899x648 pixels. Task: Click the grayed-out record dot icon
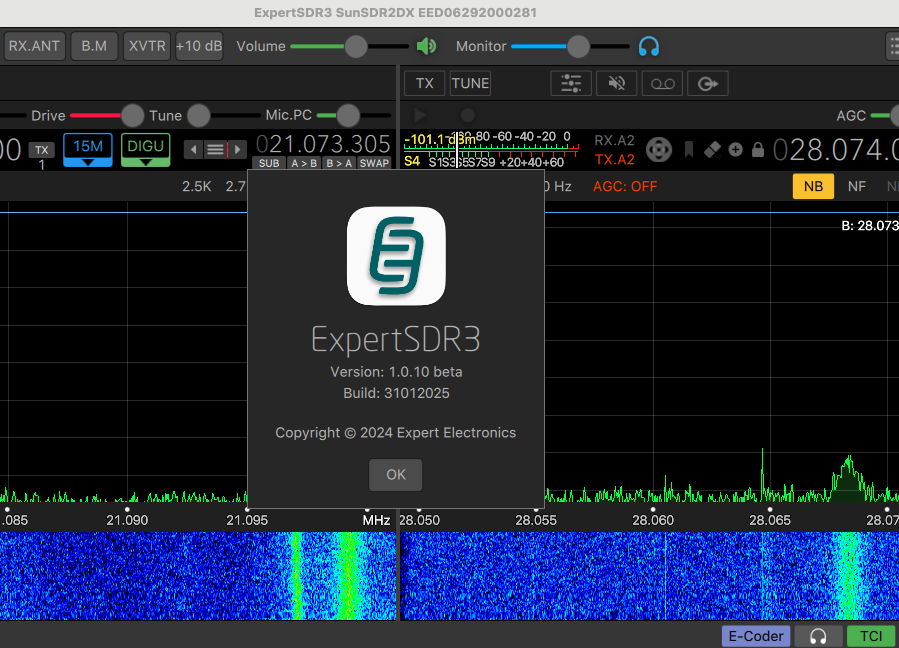click(468, 116)
